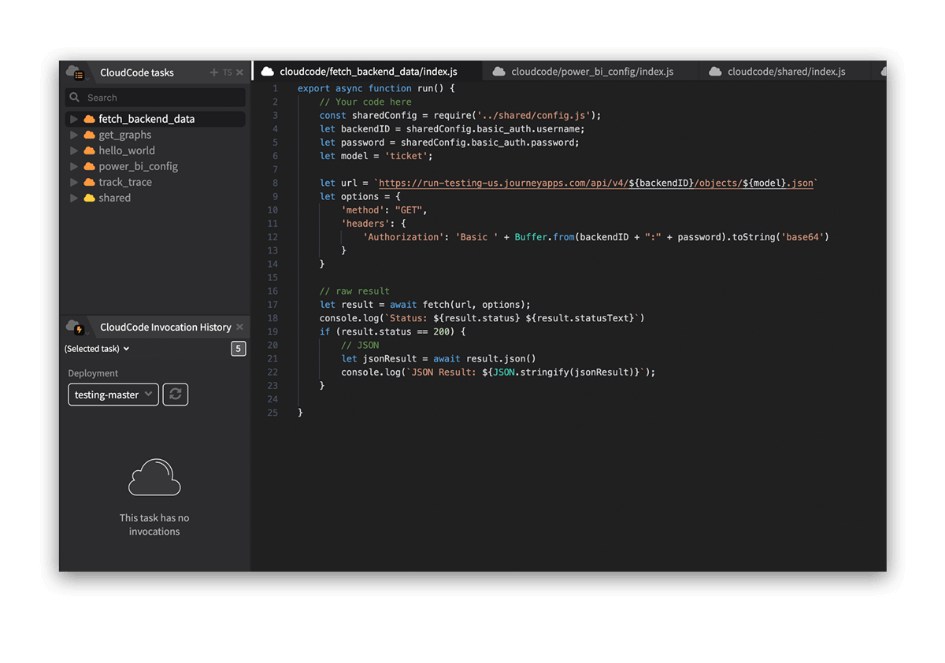
Task: Click the Invocation History lightning cloud icon
Action: 75,327
